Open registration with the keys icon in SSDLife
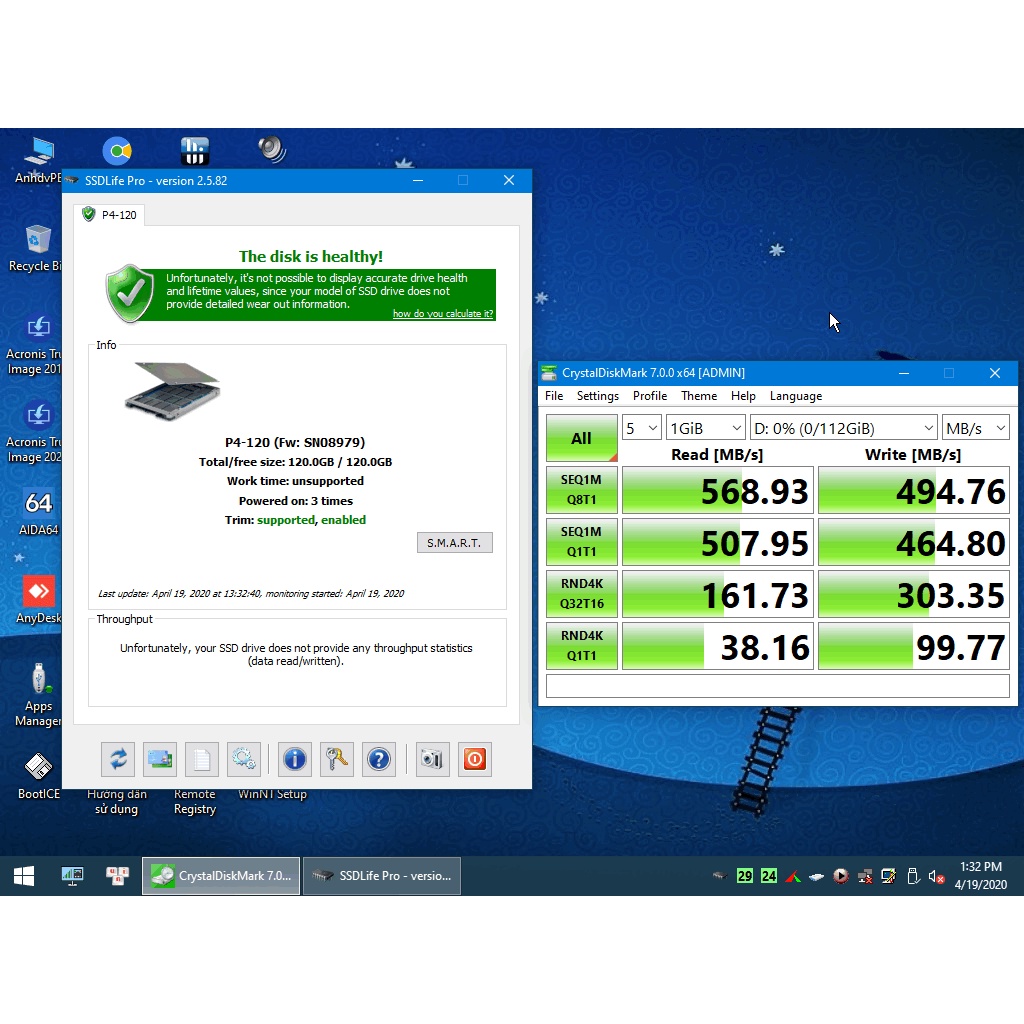 [336, 759]
